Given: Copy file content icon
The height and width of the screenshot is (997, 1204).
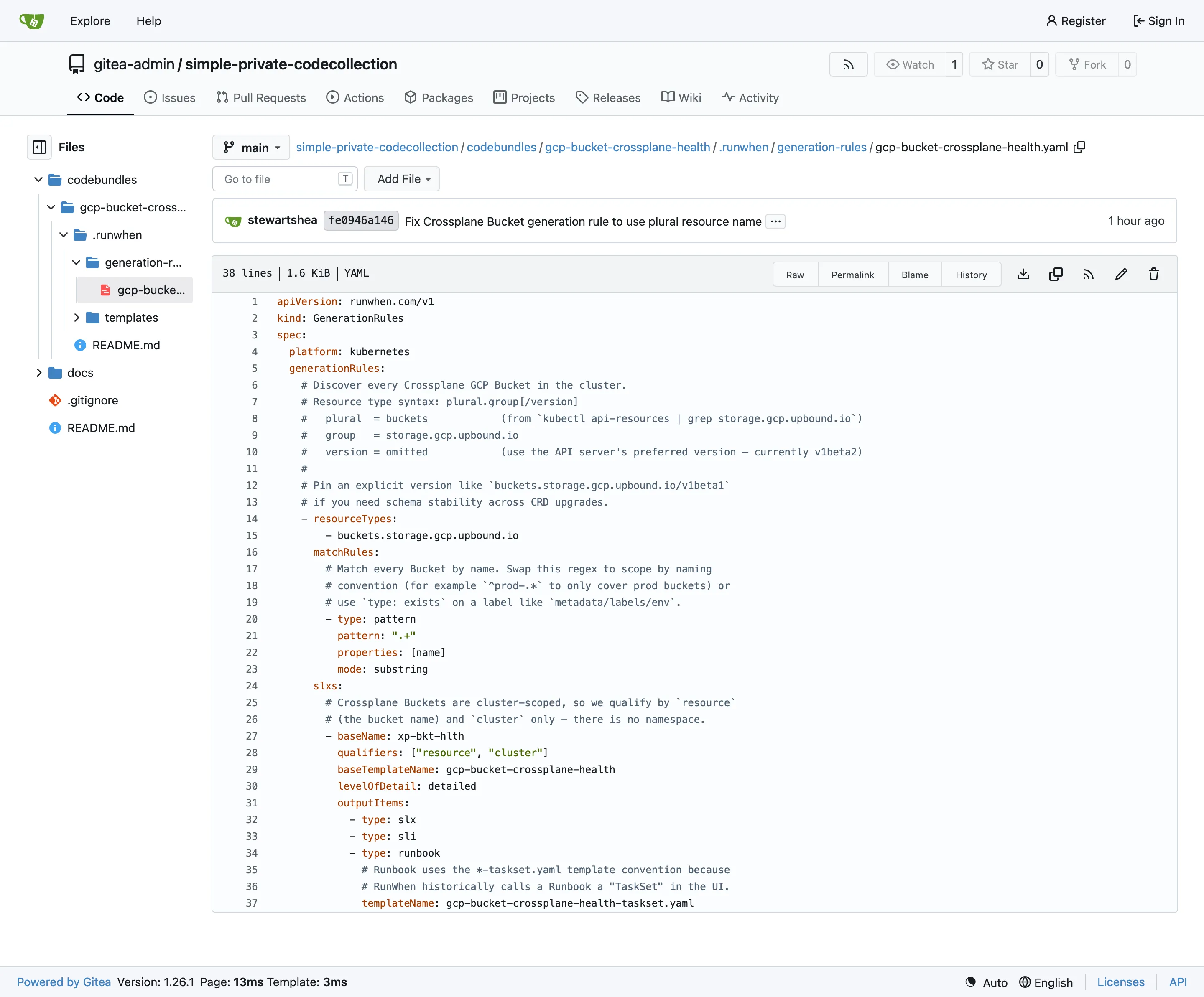Looking at the screenshot, I should point(1056,275).
